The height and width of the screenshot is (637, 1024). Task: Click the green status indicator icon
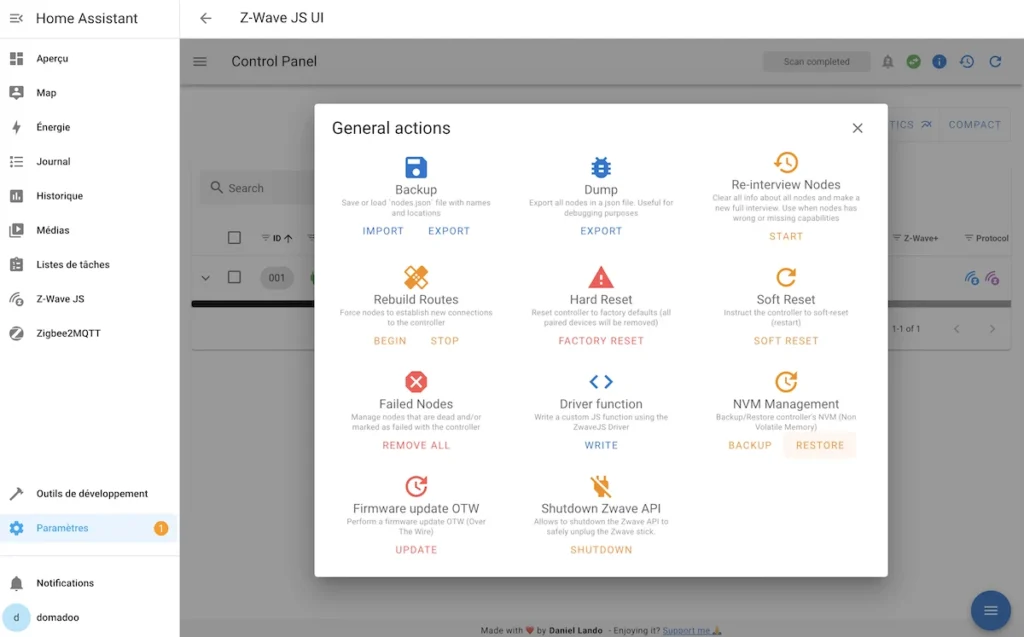tap(914, 61)
